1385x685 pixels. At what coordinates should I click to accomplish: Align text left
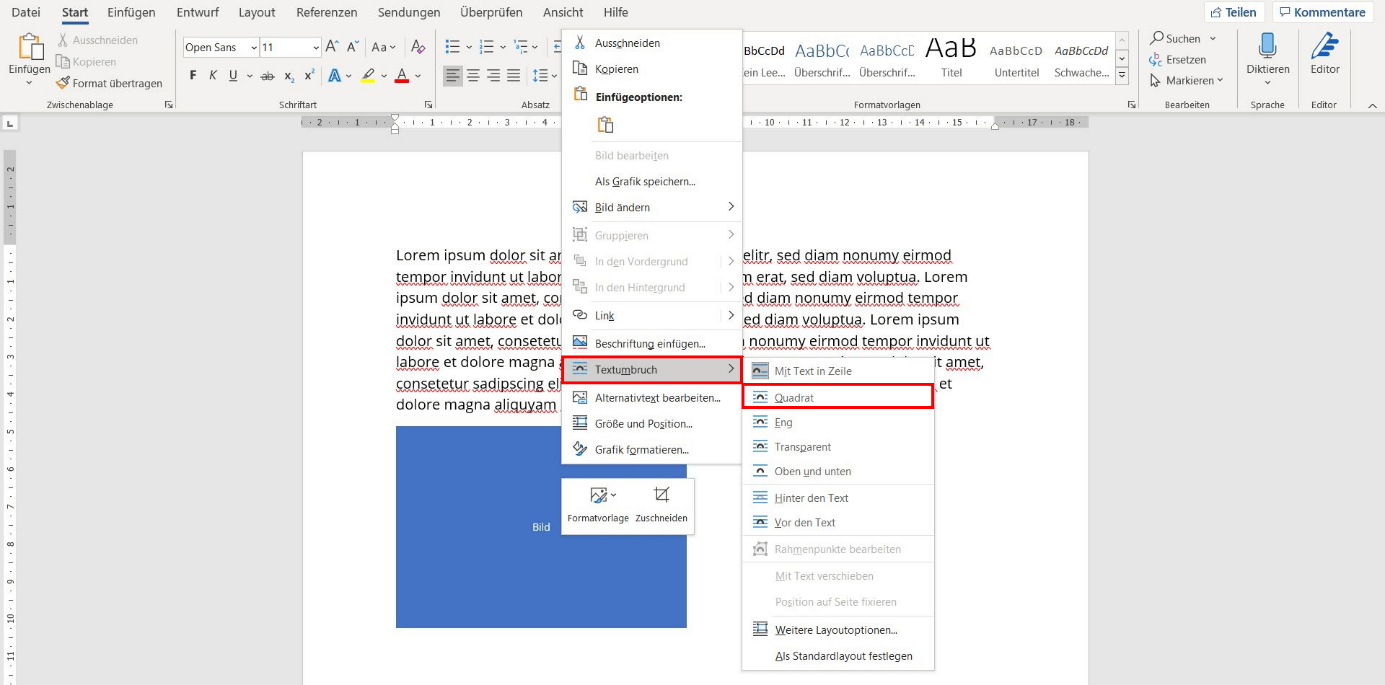453,76
